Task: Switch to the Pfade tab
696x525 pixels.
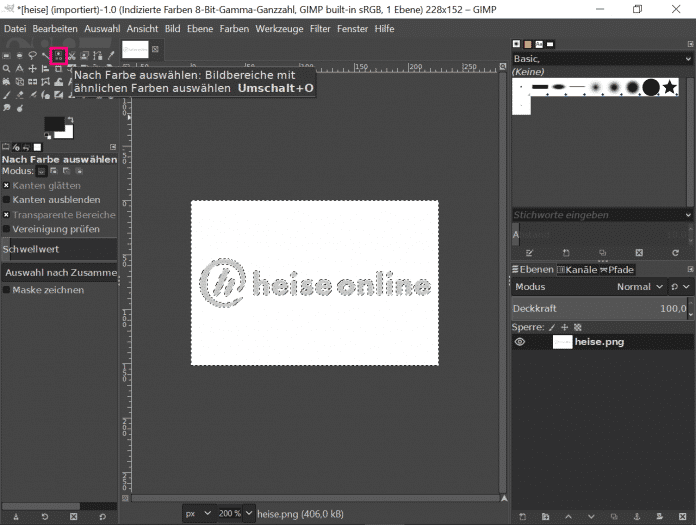Action: pyautogui.click(x=618, y=269)
